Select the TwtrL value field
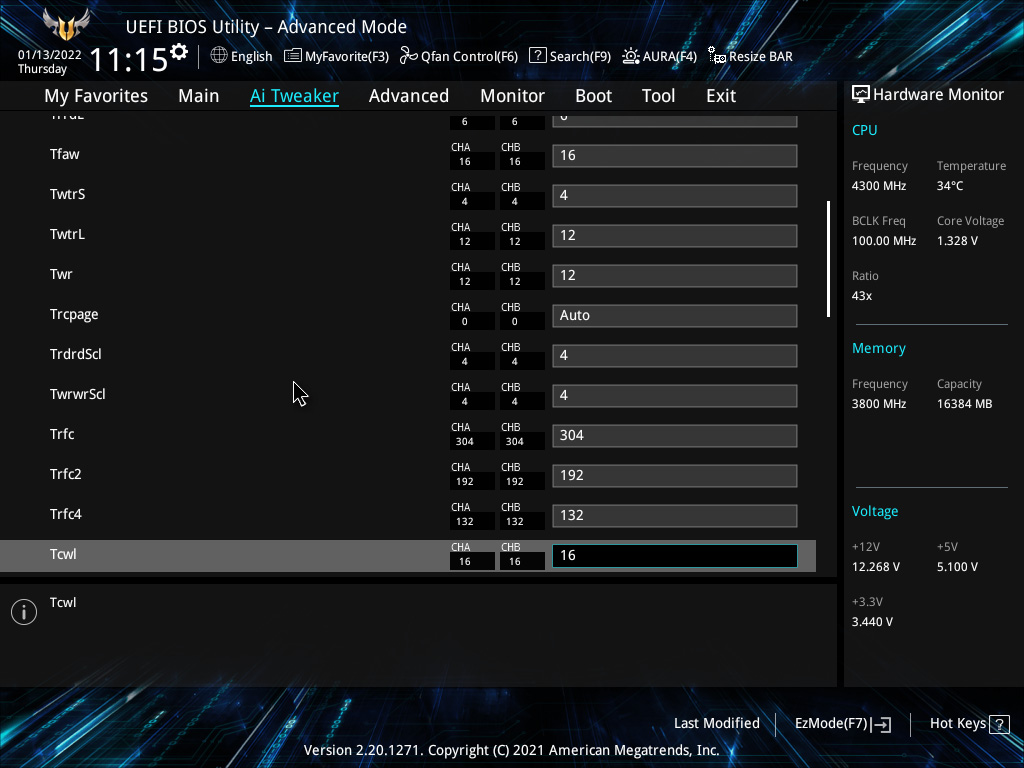Image resolution: width=1024 pixels, height=768 pixels. tap(675, 235)
